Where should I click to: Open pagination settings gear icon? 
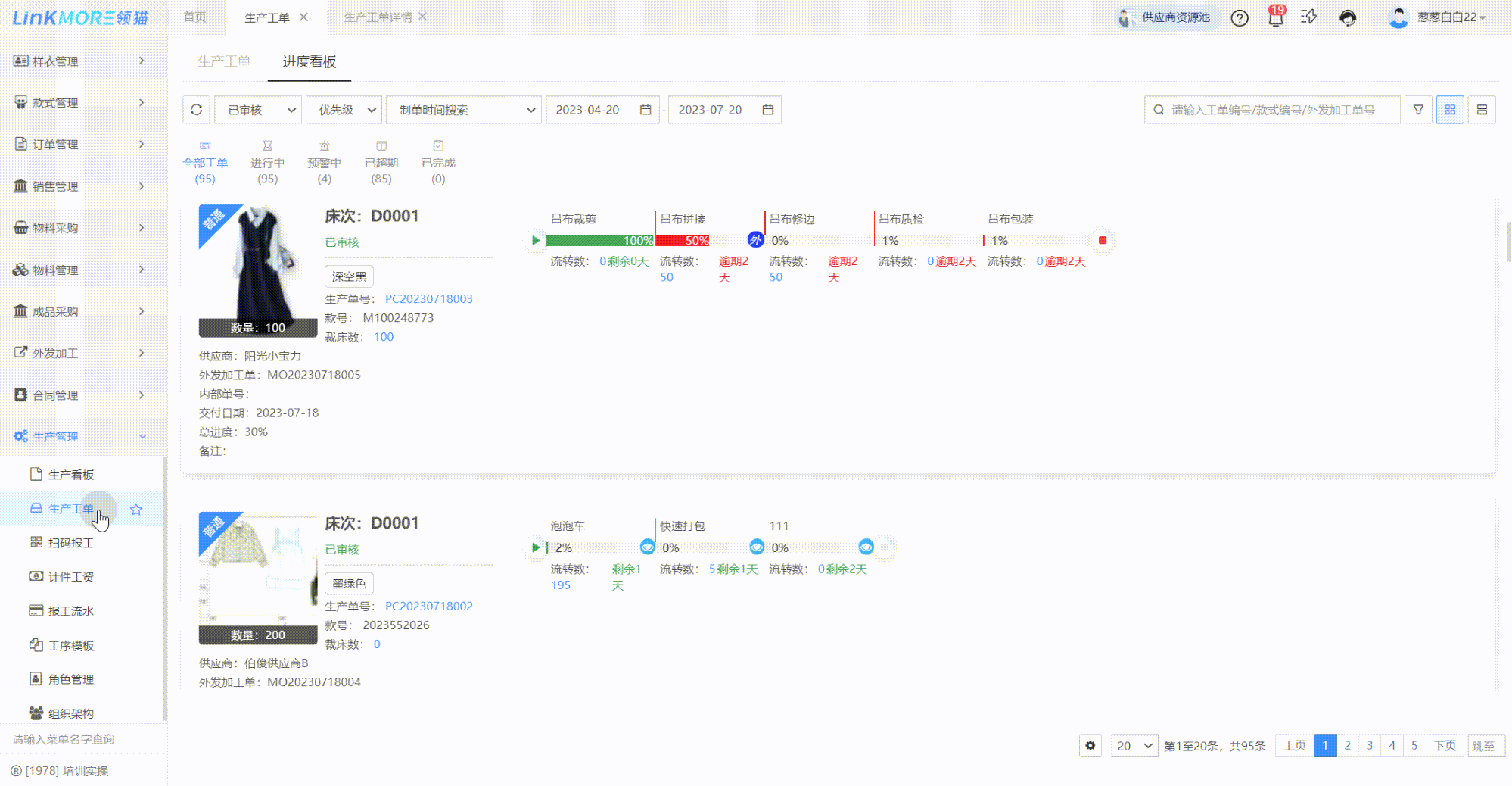coord(1090,746)
